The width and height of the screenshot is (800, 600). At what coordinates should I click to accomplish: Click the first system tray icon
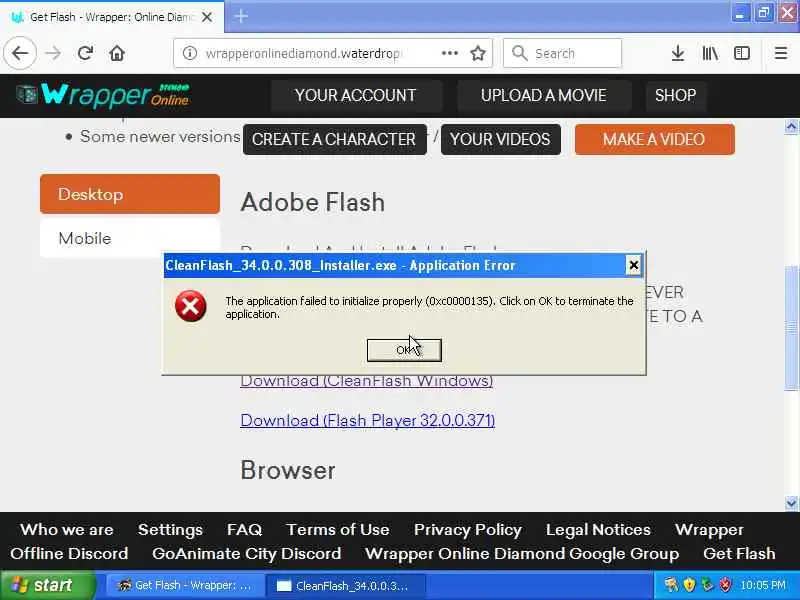[671, 585]
